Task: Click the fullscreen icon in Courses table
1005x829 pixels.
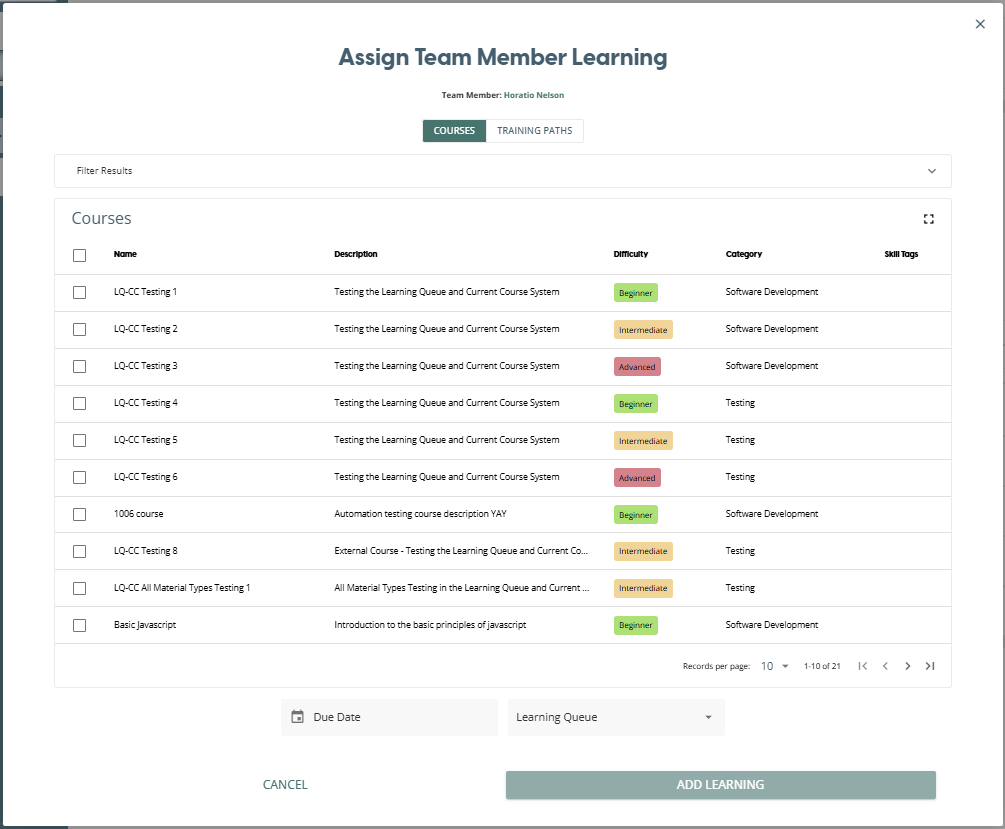Action: [928, 219]
